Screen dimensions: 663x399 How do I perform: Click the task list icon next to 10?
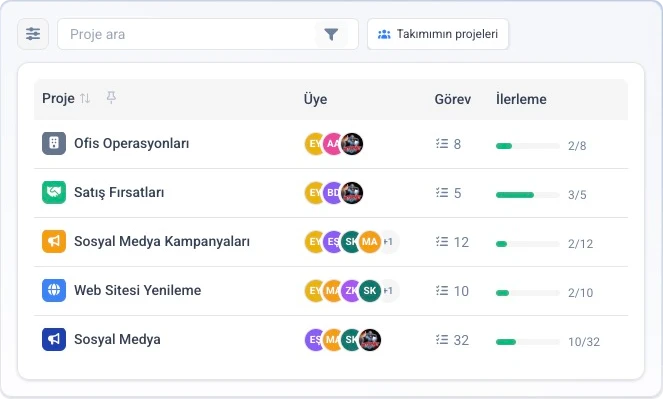click(442, 291)
